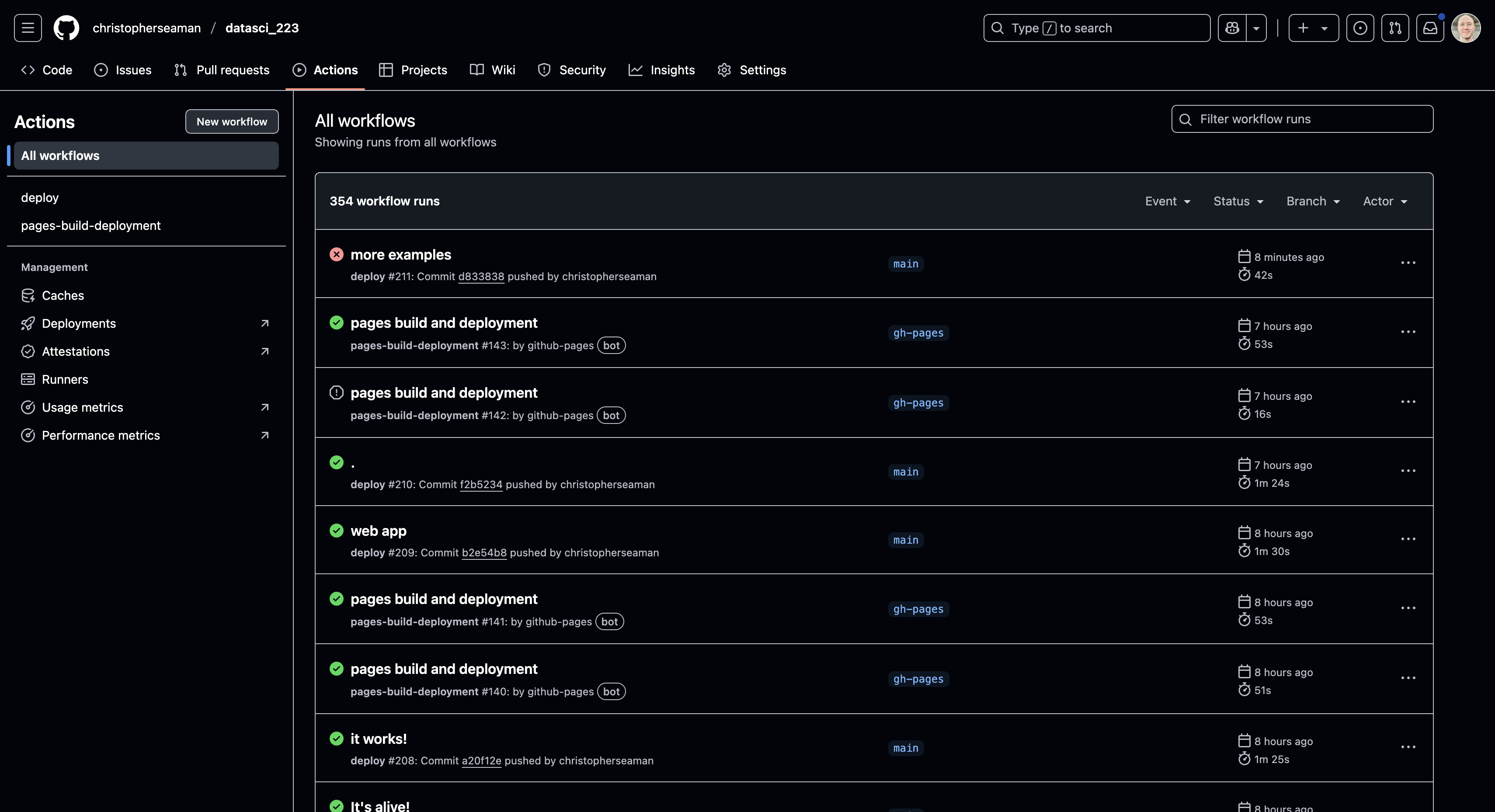
Task: Switch to the Insights tab
Action: 662,69
